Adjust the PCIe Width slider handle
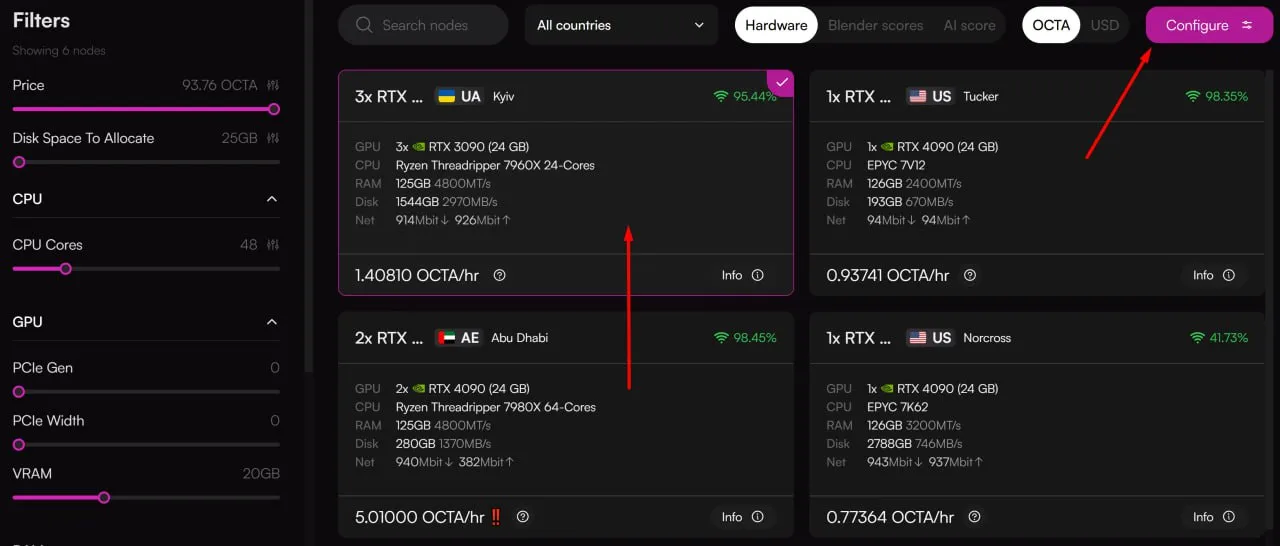Screen dimensions: 1280x546 click(18, 444)
